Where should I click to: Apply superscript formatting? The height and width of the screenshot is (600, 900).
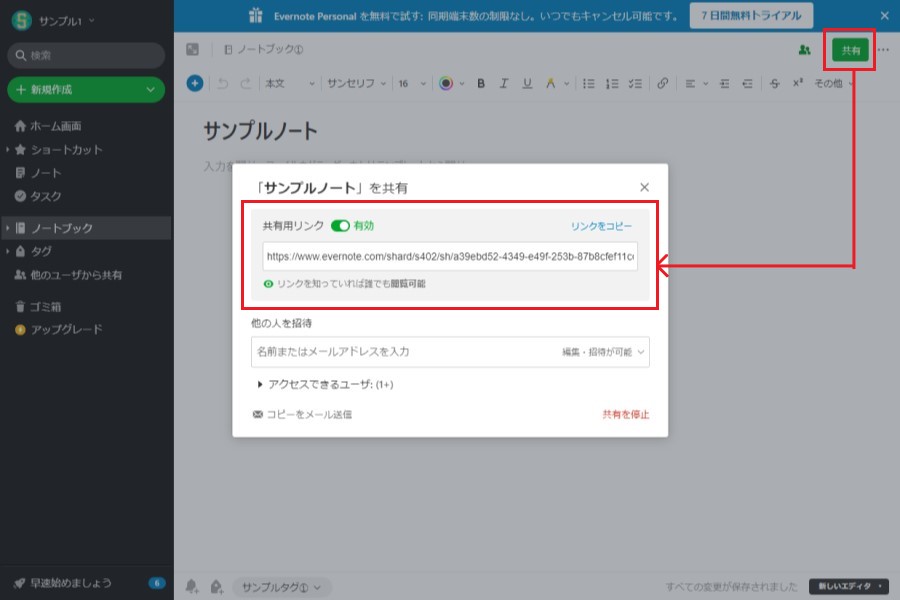point(798,84)
